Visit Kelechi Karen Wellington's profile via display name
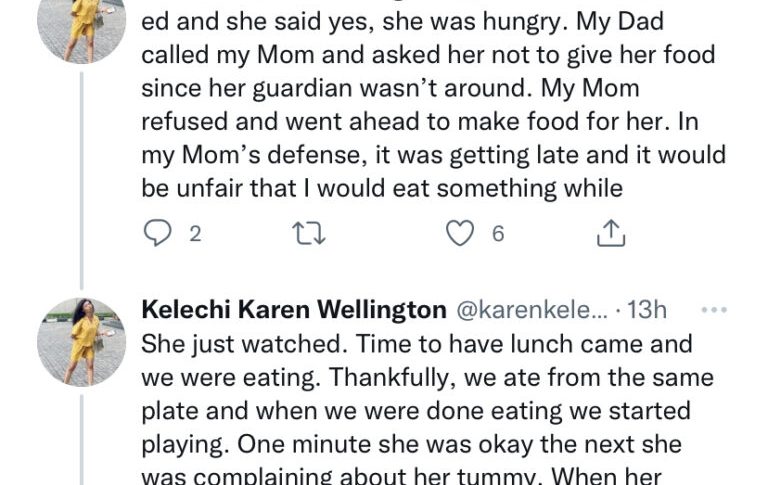Viewport: 768px width, 485px height. (x=293, y=310)
